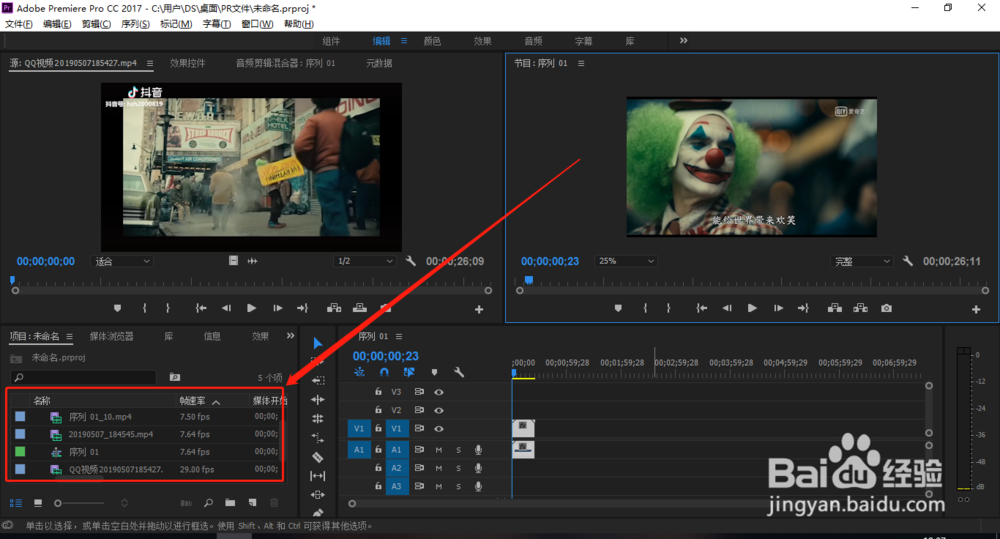Viewport: 1000px width, 539px height.
Task: Go to Out point in program monitor
Action: (x=803, y=308)
